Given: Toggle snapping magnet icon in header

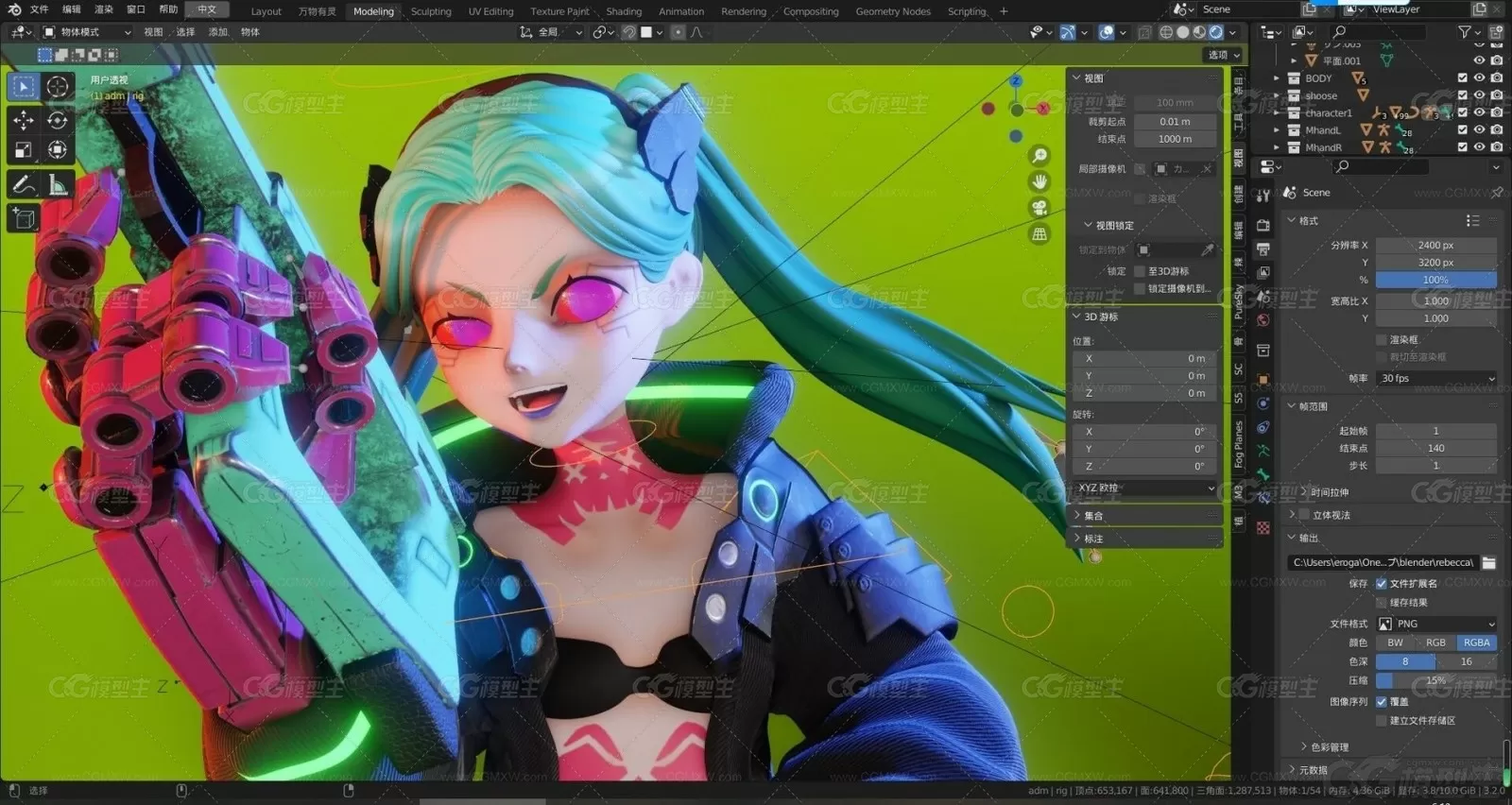Looking at the screenshot, I should coord(628,32).
